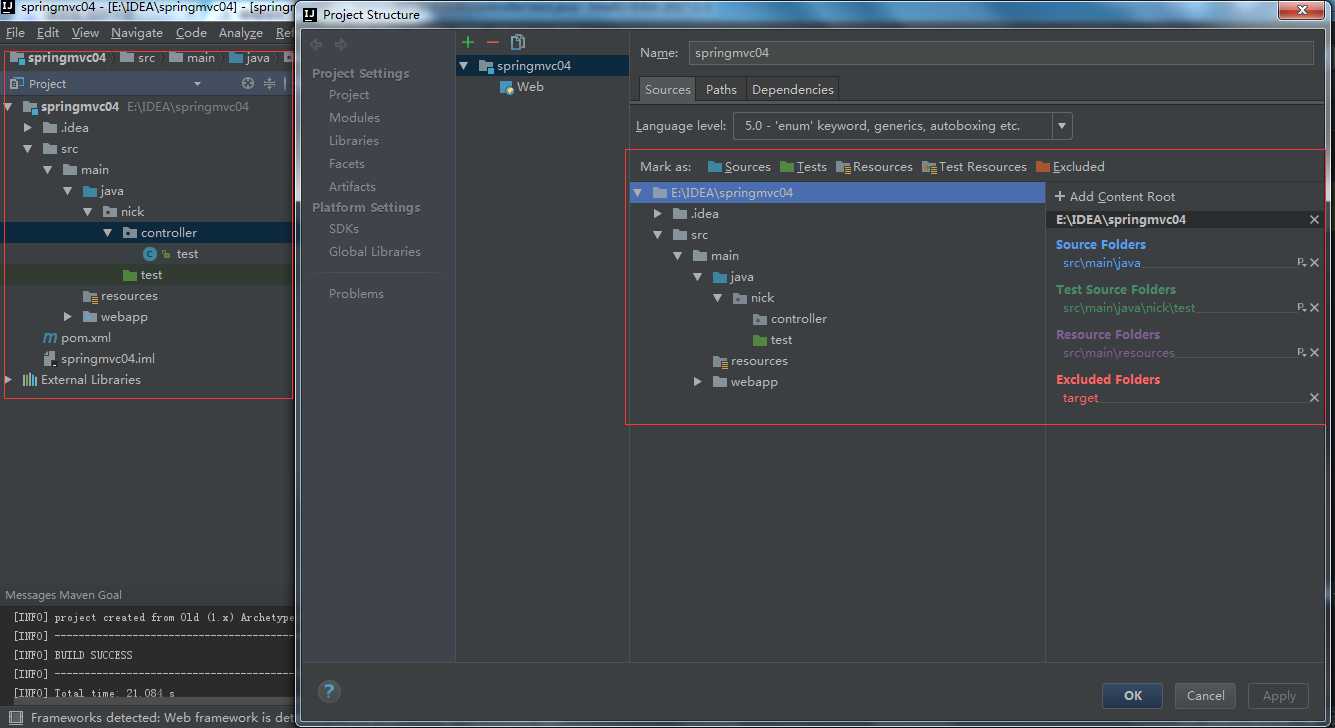
Task: Remove resource folder src\main\resources
Action: [x=1314, y=353]
